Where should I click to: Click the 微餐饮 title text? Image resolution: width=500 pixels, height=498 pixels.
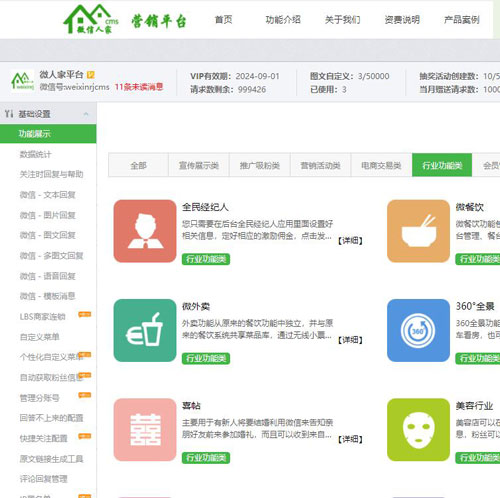[x=470, y=207]
